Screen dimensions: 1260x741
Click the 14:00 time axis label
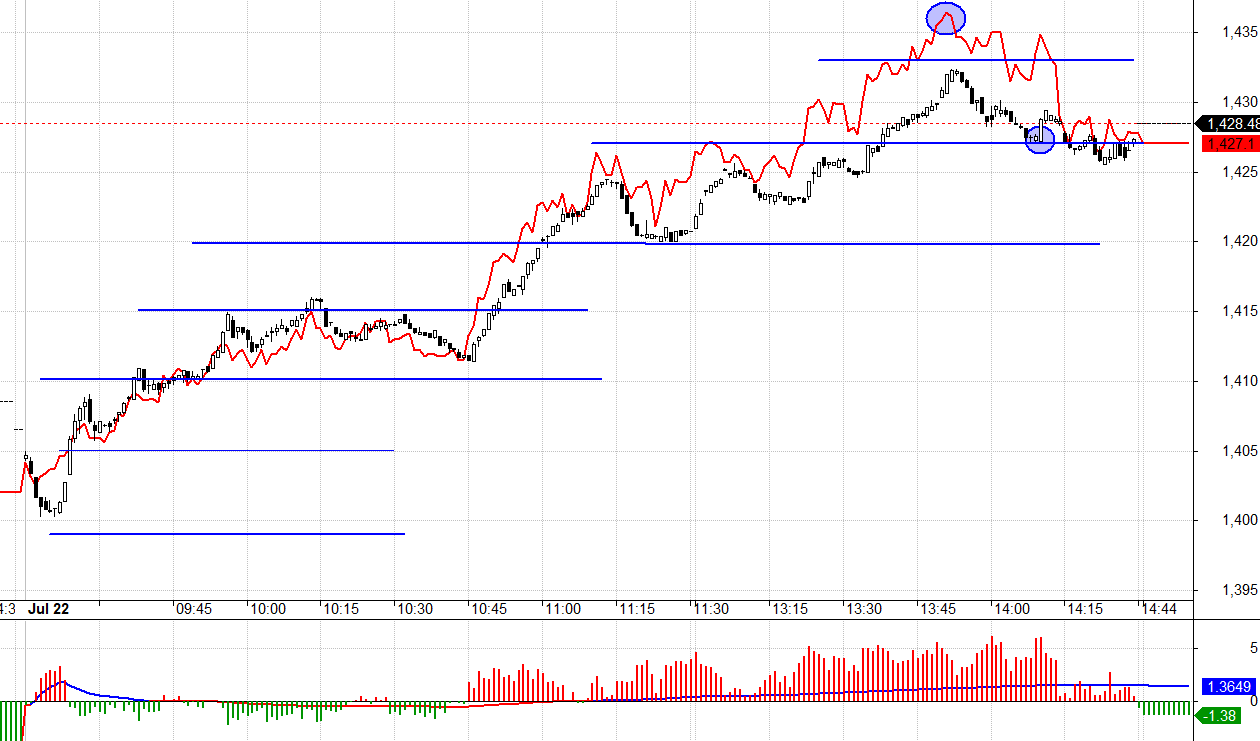(1012, 608)
